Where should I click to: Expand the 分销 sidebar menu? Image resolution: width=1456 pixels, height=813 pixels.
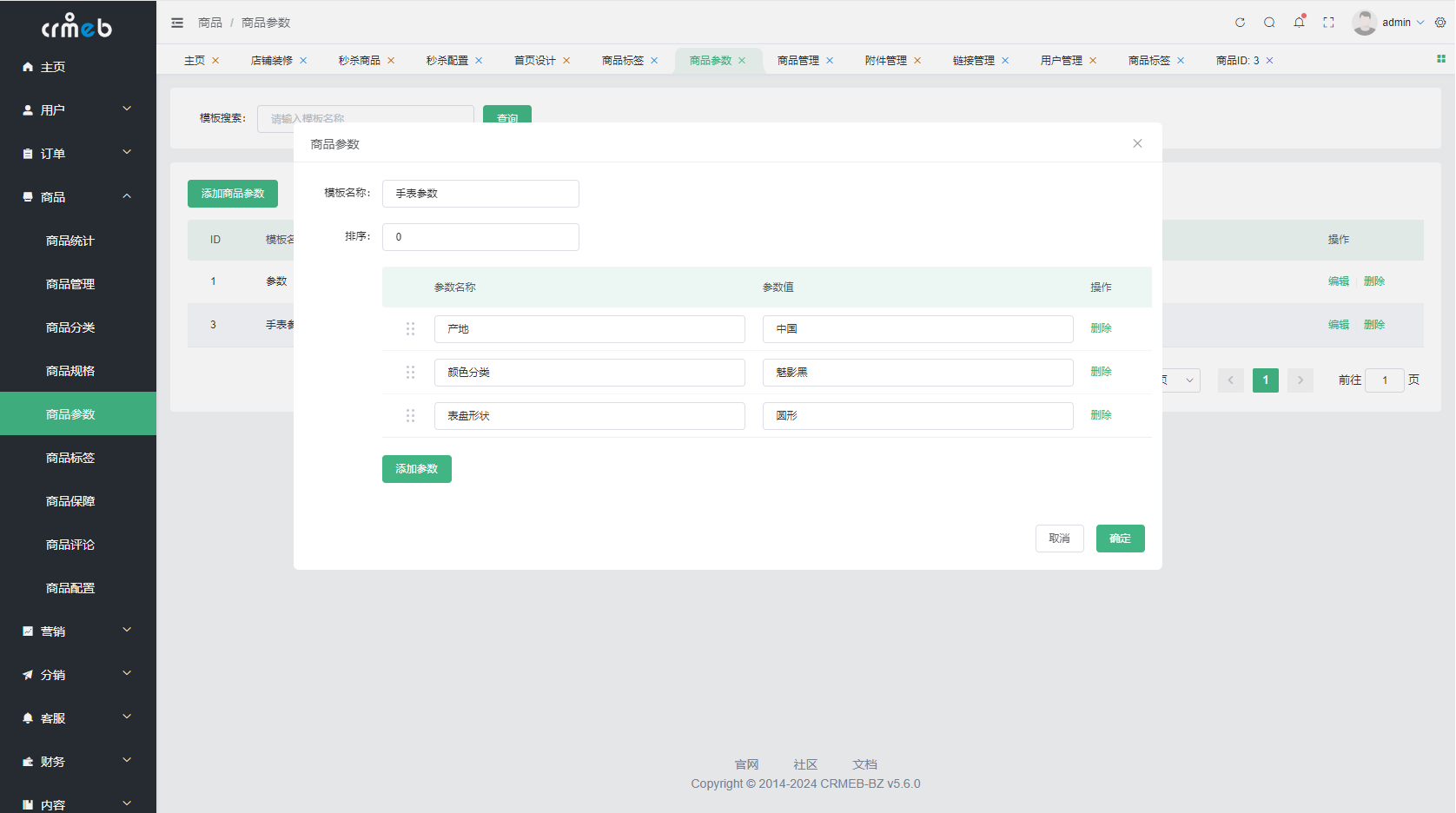78,675
